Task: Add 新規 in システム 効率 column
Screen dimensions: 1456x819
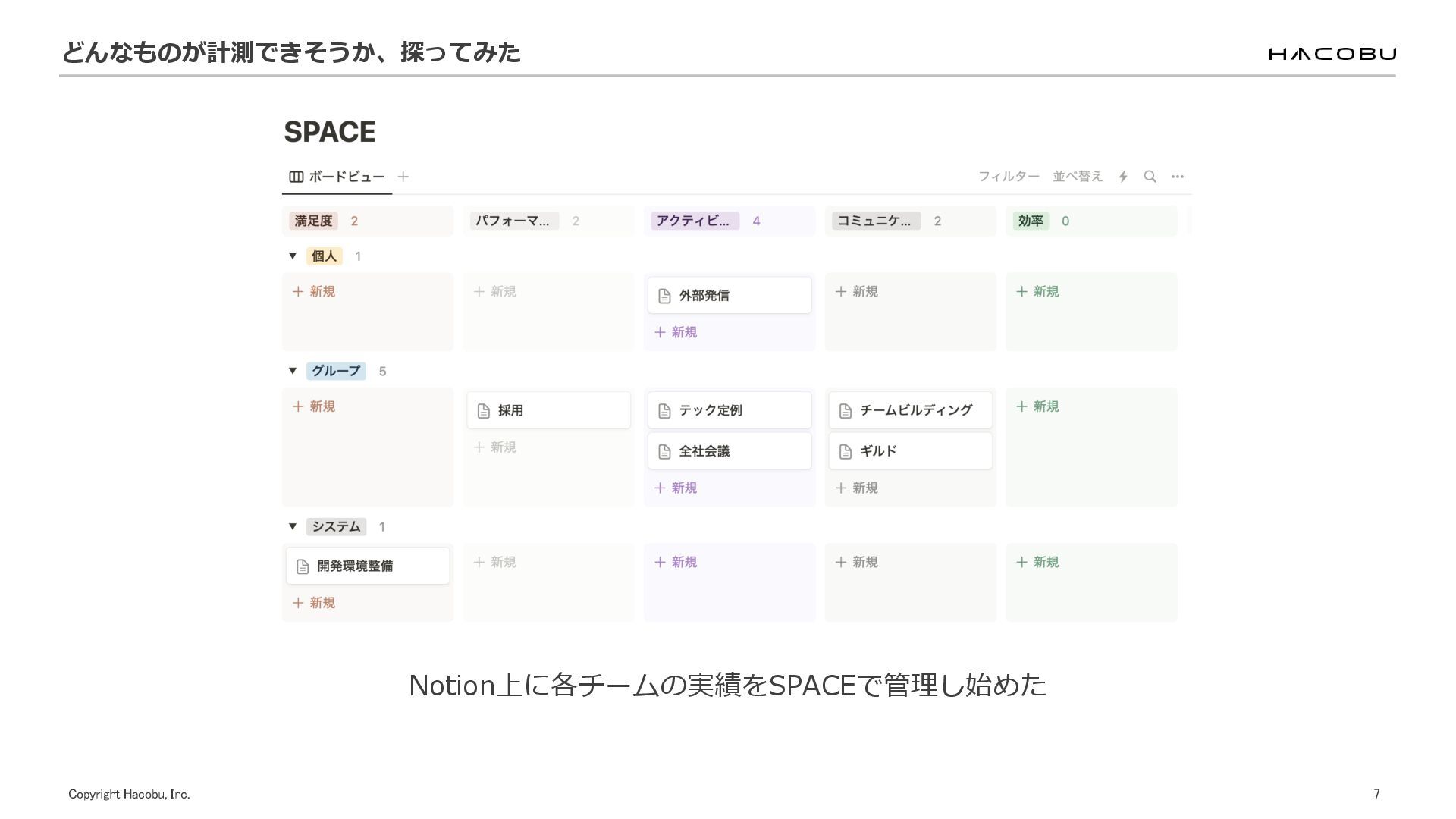Action: coord(1037,562)
